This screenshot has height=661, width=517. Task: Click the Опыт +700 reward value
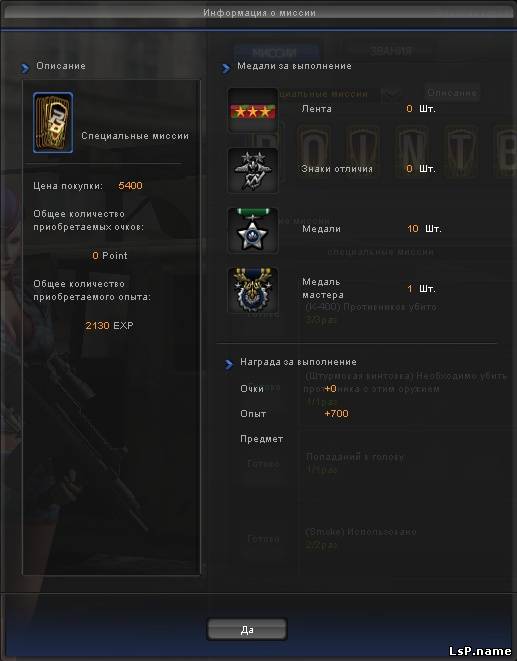[337, 414]
